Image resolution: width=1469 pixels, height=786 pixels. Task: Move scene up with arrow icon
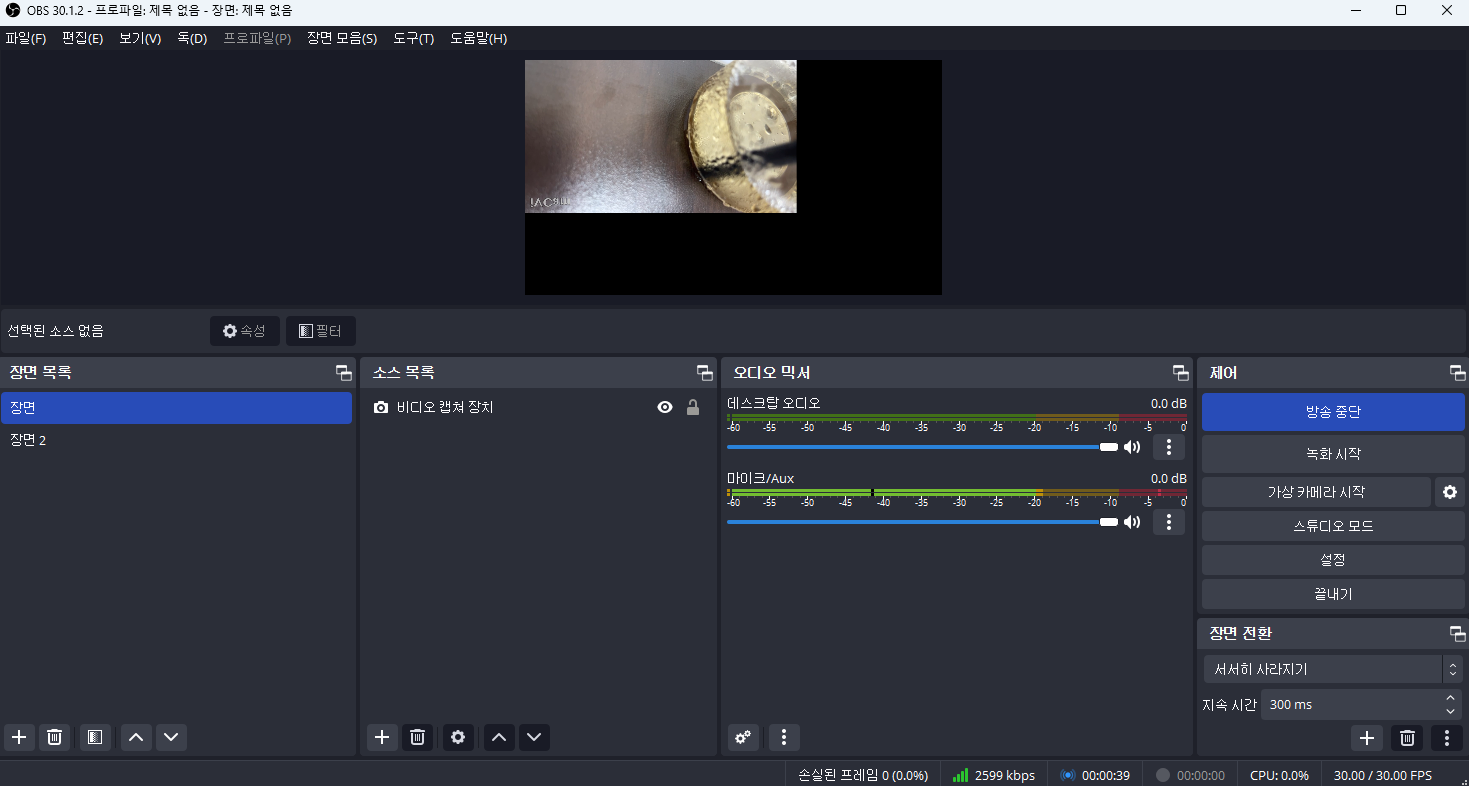pyautogui.click(x=136, y=738)
